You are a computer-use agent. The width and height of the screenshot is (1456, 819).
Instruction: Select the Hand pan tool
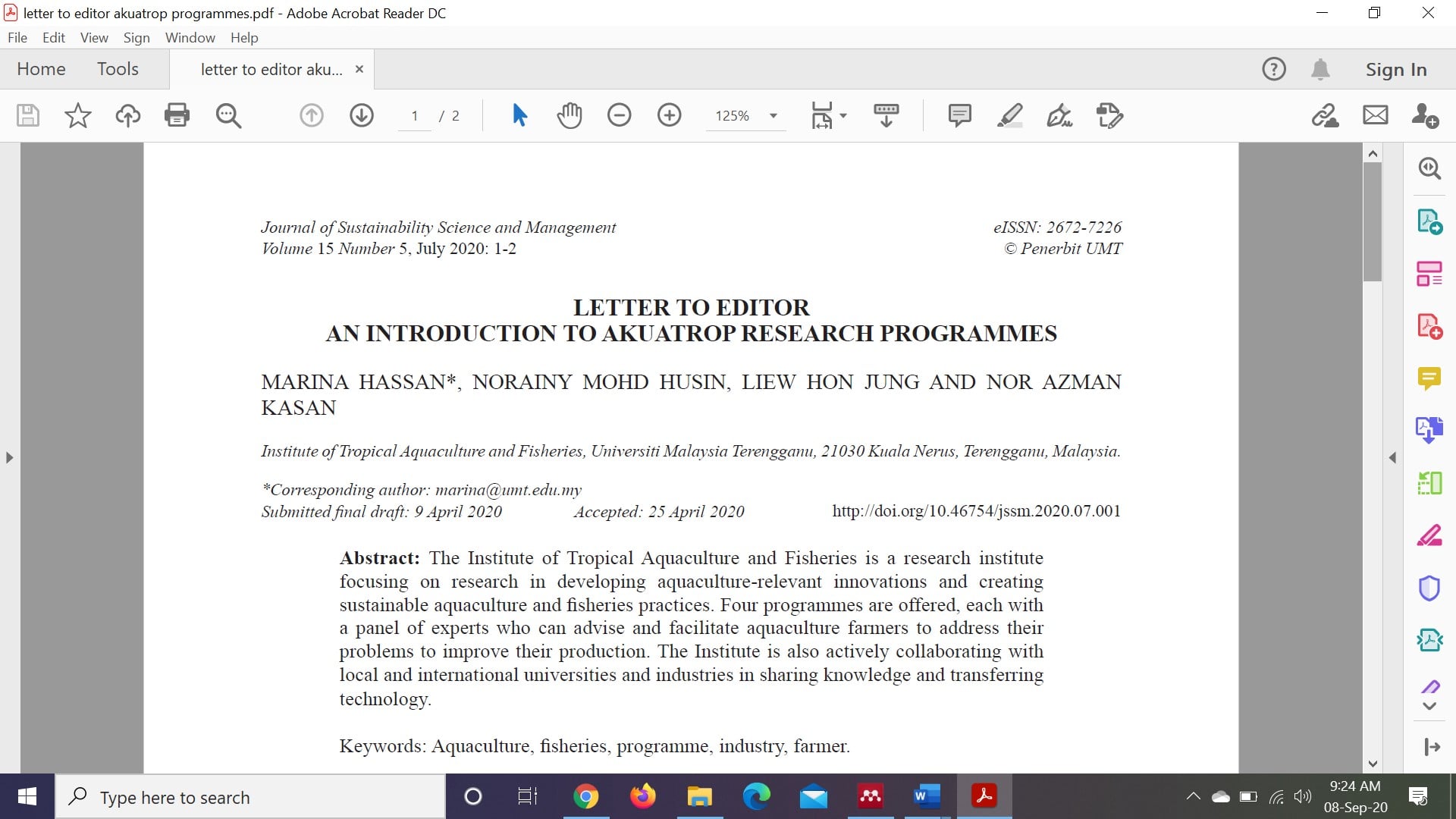(x=569, y=115)
